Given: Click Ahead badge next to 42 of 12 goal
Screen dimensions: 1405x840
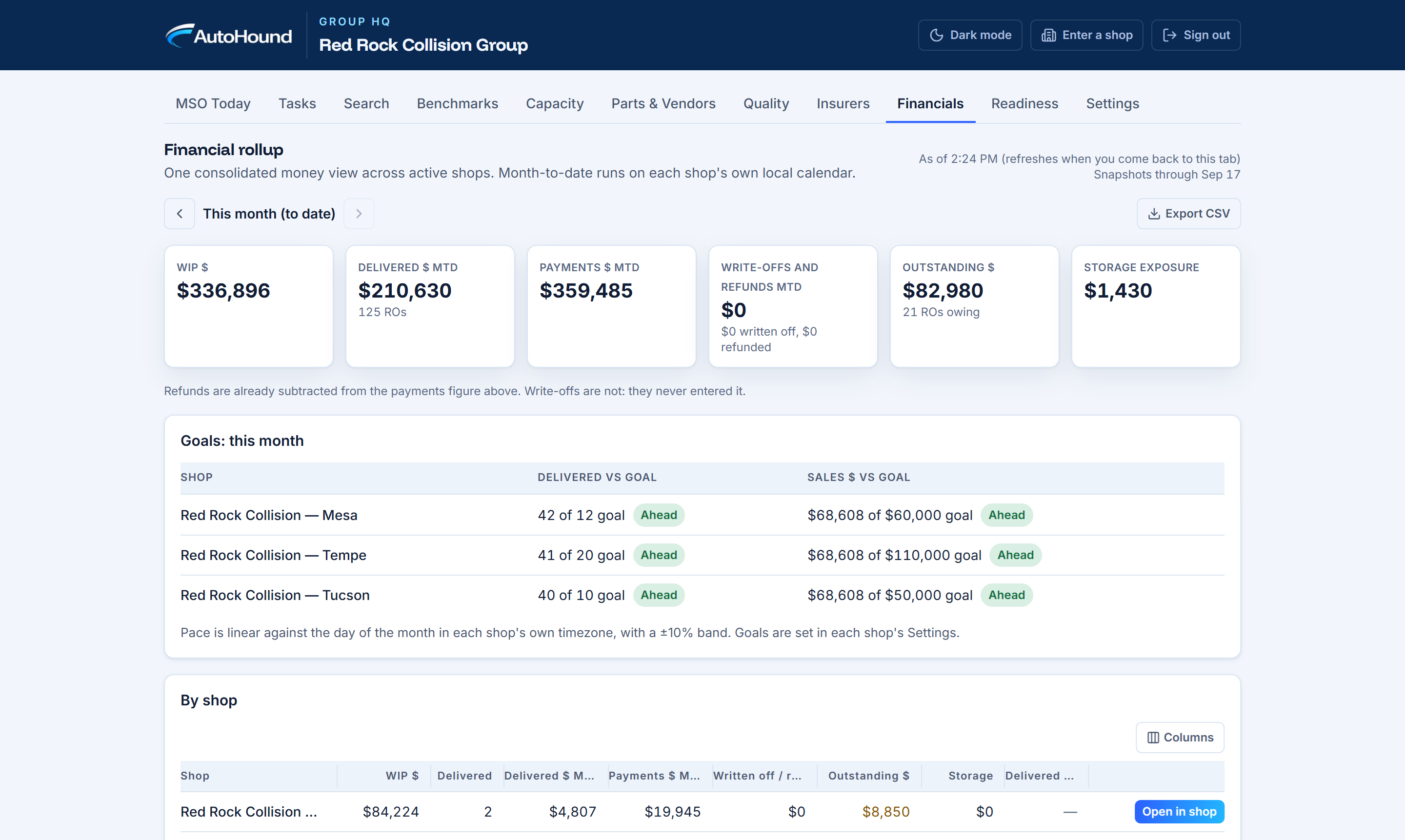Looking at the screenshot, I should 658,515.
